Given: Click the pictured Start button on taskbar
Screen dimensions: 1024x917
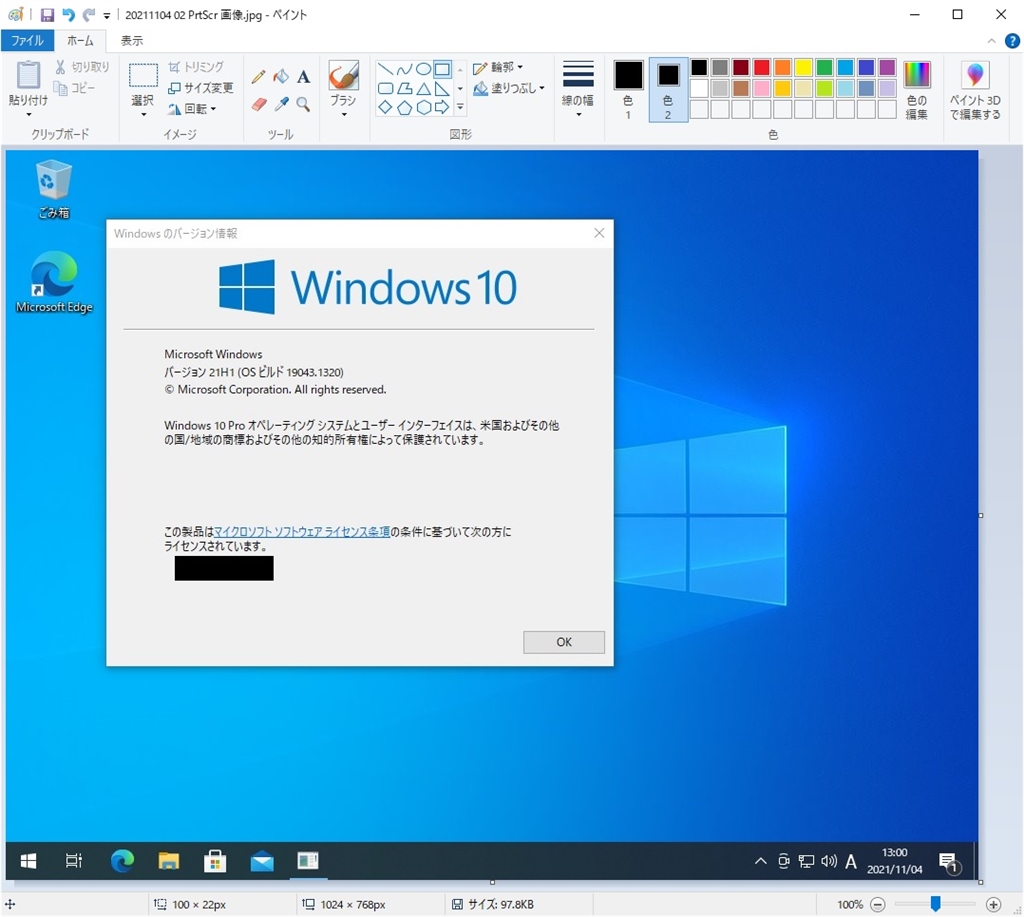Looking at the screenshot, I should [x=28, y=861].
